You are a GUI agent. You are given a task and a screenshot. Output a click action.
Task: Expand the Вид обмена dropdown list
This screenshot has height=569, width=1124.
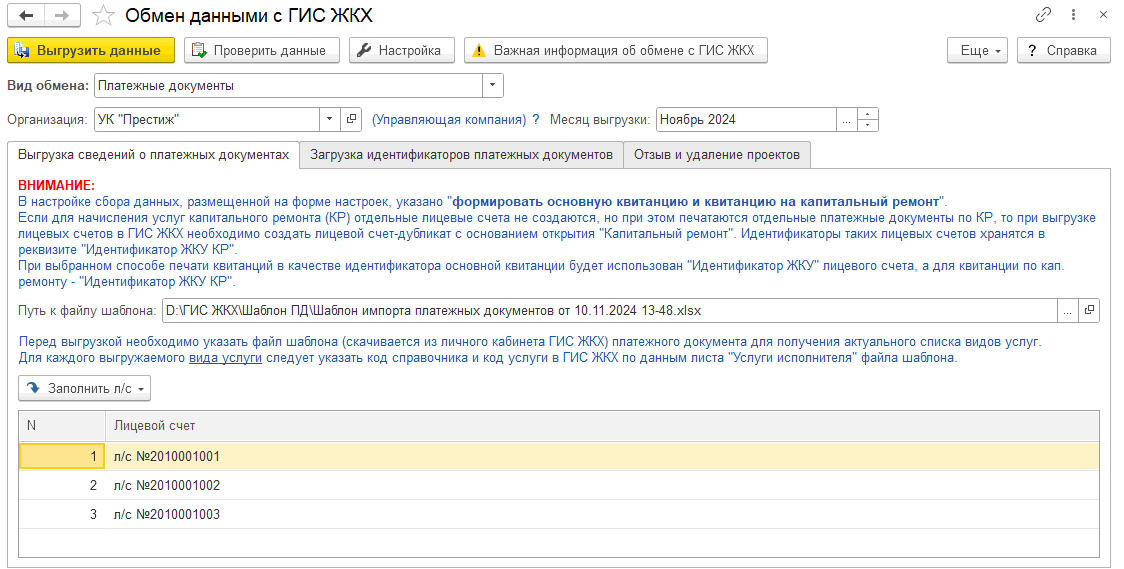[493, 86]
